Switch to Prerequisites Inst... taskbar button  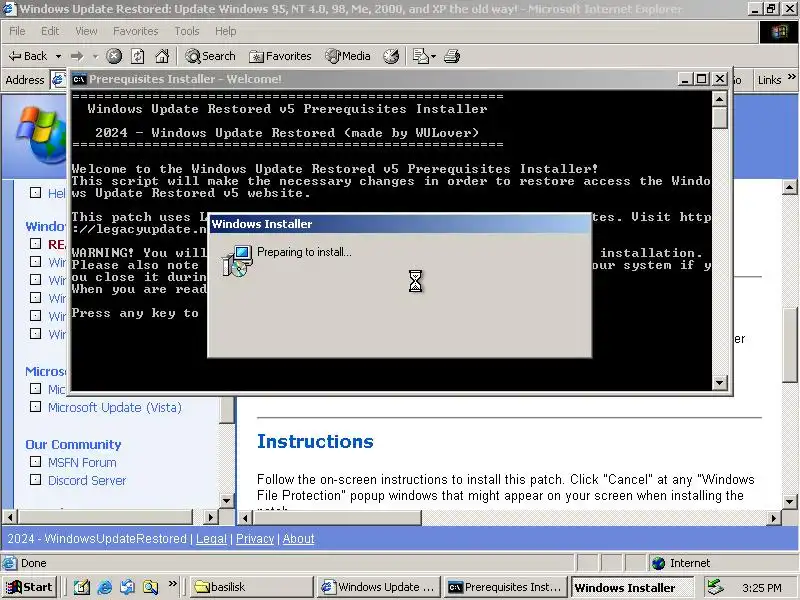tap(506, 587)
